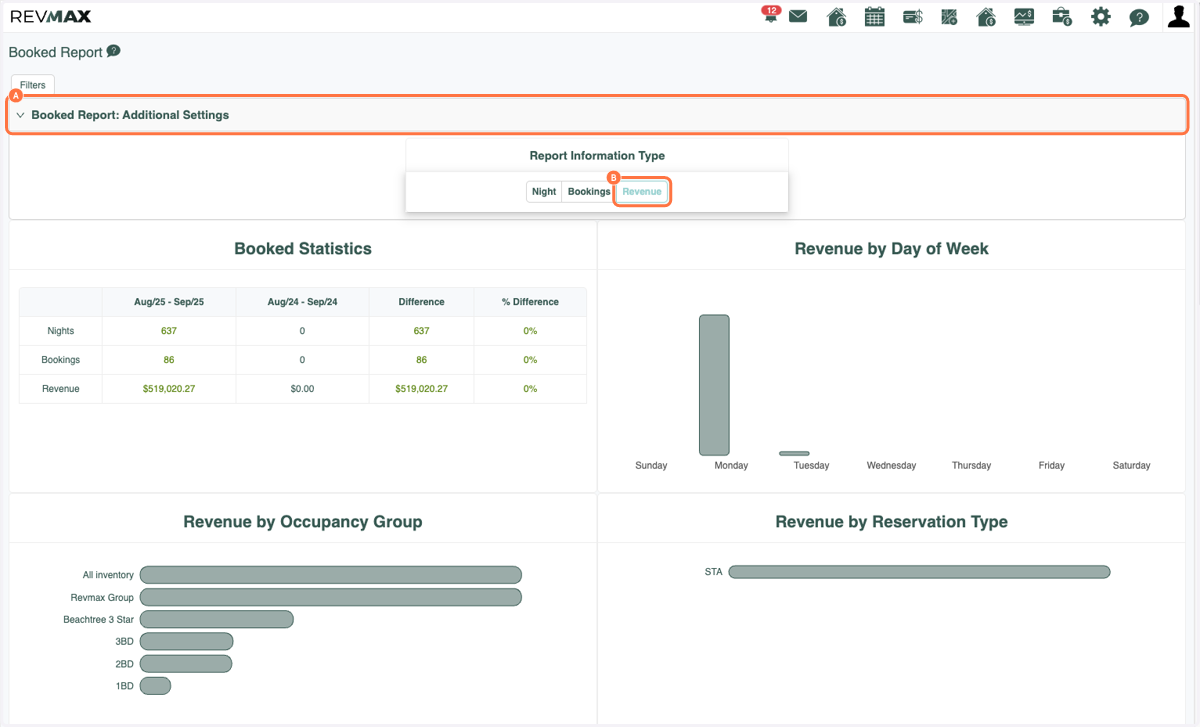Viewport: 1200px width, 727px height.
Task: Click the Friday axis label
Action: pos(1051,466)
